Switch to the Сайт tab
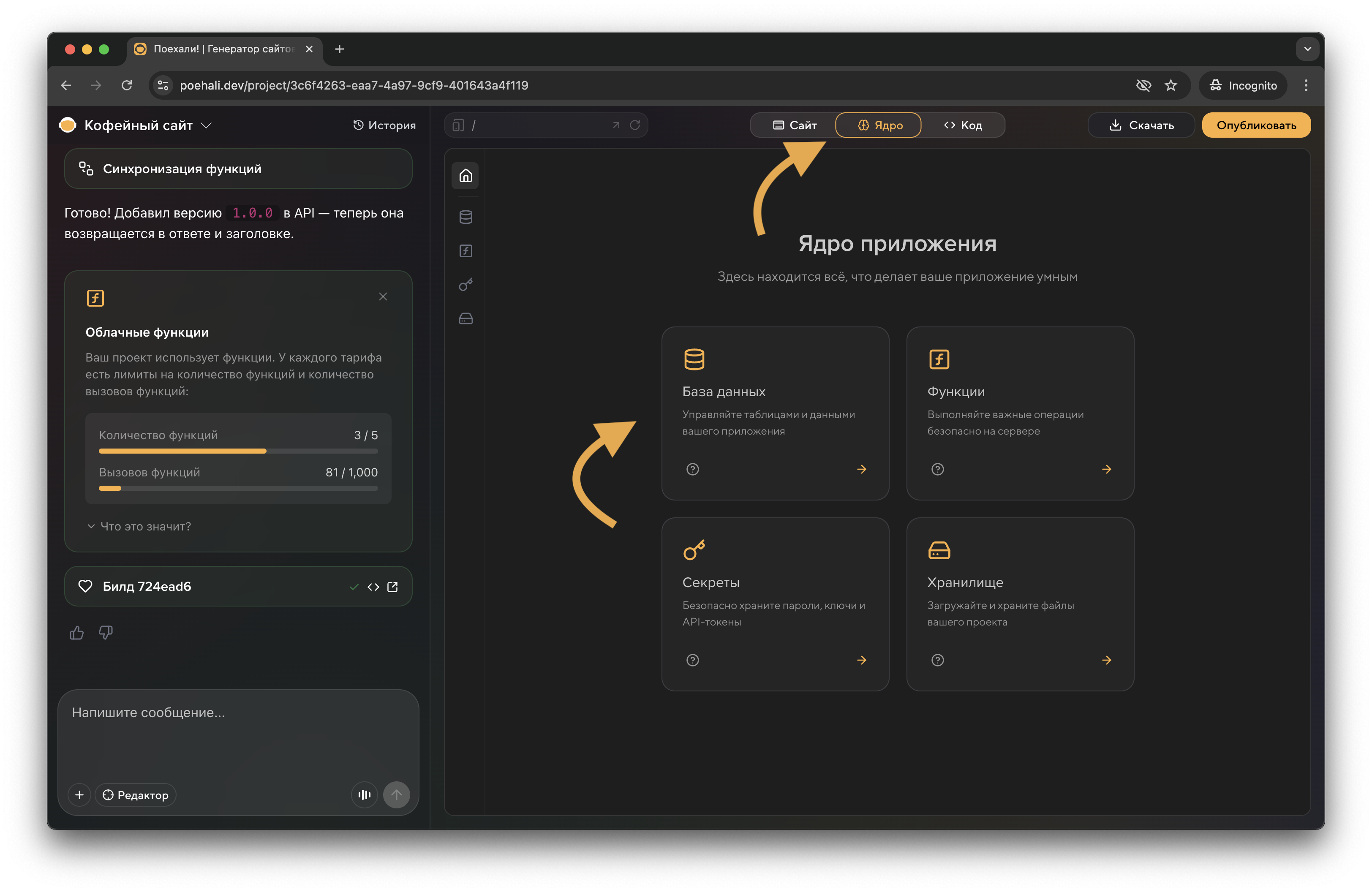Screen dimensions: 1372x892 coord(795,125)
